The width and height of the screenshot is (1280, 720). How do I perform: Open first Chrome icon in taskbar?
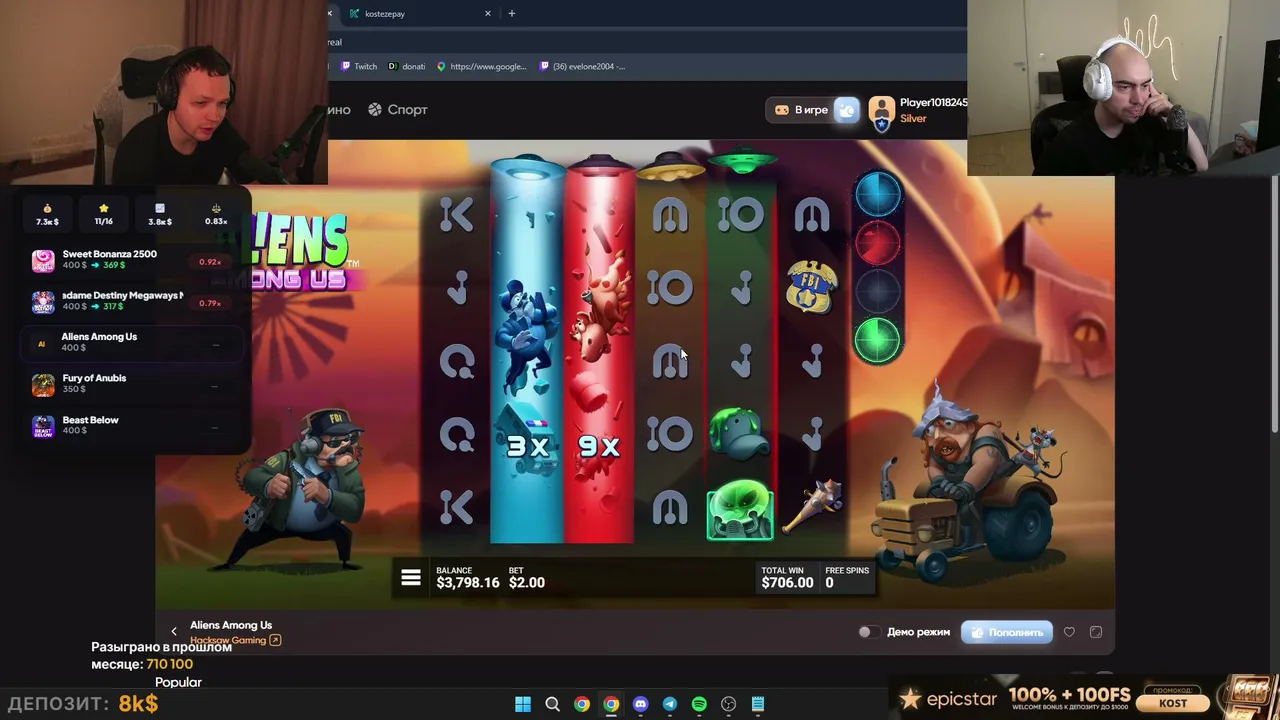pyautogui.click(x=581, y=704)
